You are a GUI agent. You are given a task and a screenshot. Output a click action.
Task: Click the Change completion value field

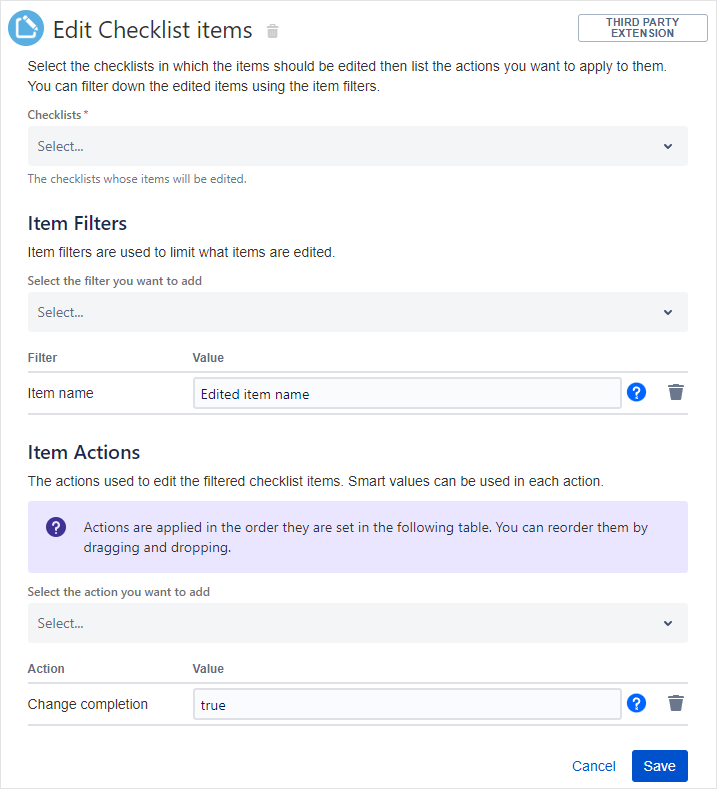coord(406,704)
